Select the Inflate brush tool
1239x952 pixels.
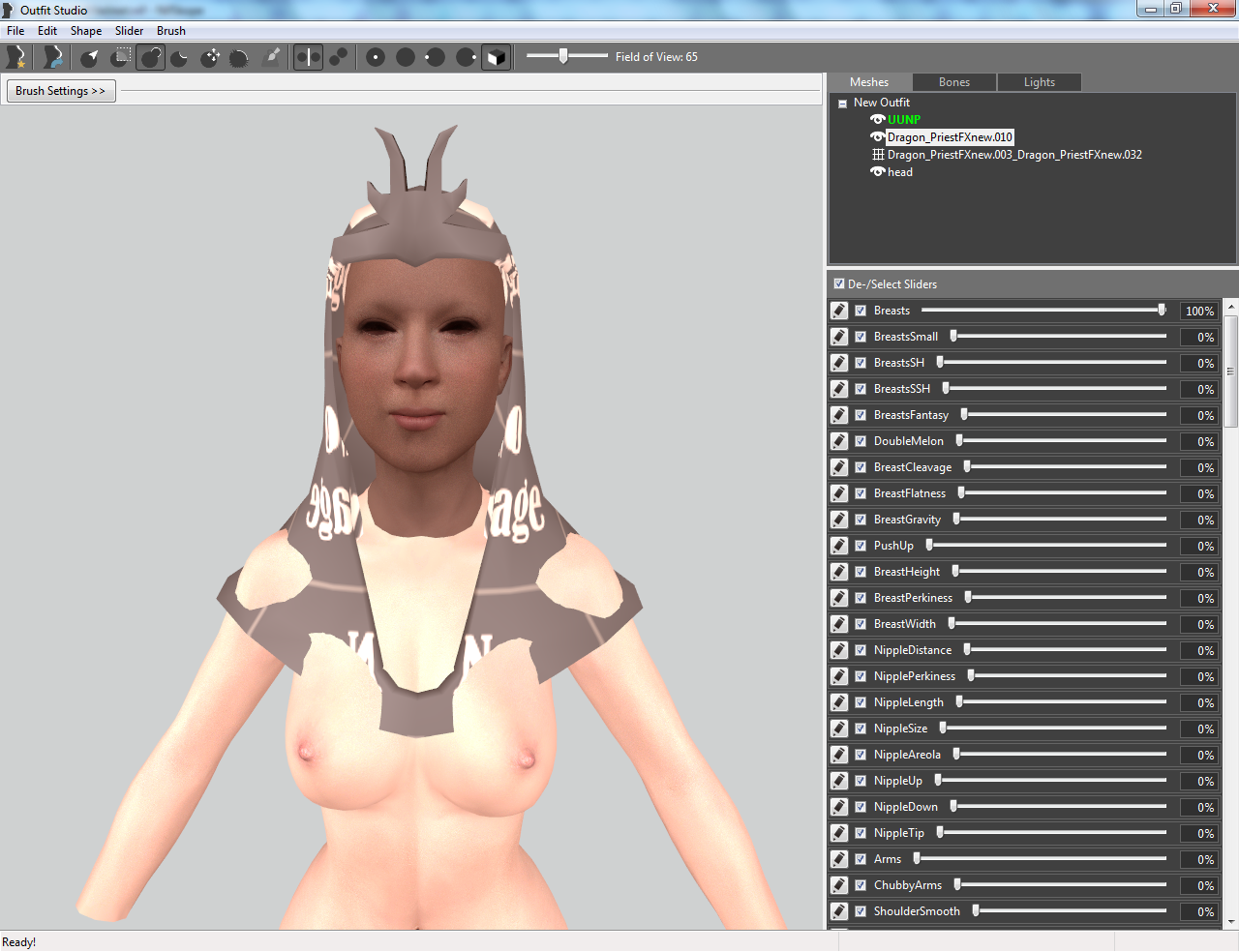(150, 57)
